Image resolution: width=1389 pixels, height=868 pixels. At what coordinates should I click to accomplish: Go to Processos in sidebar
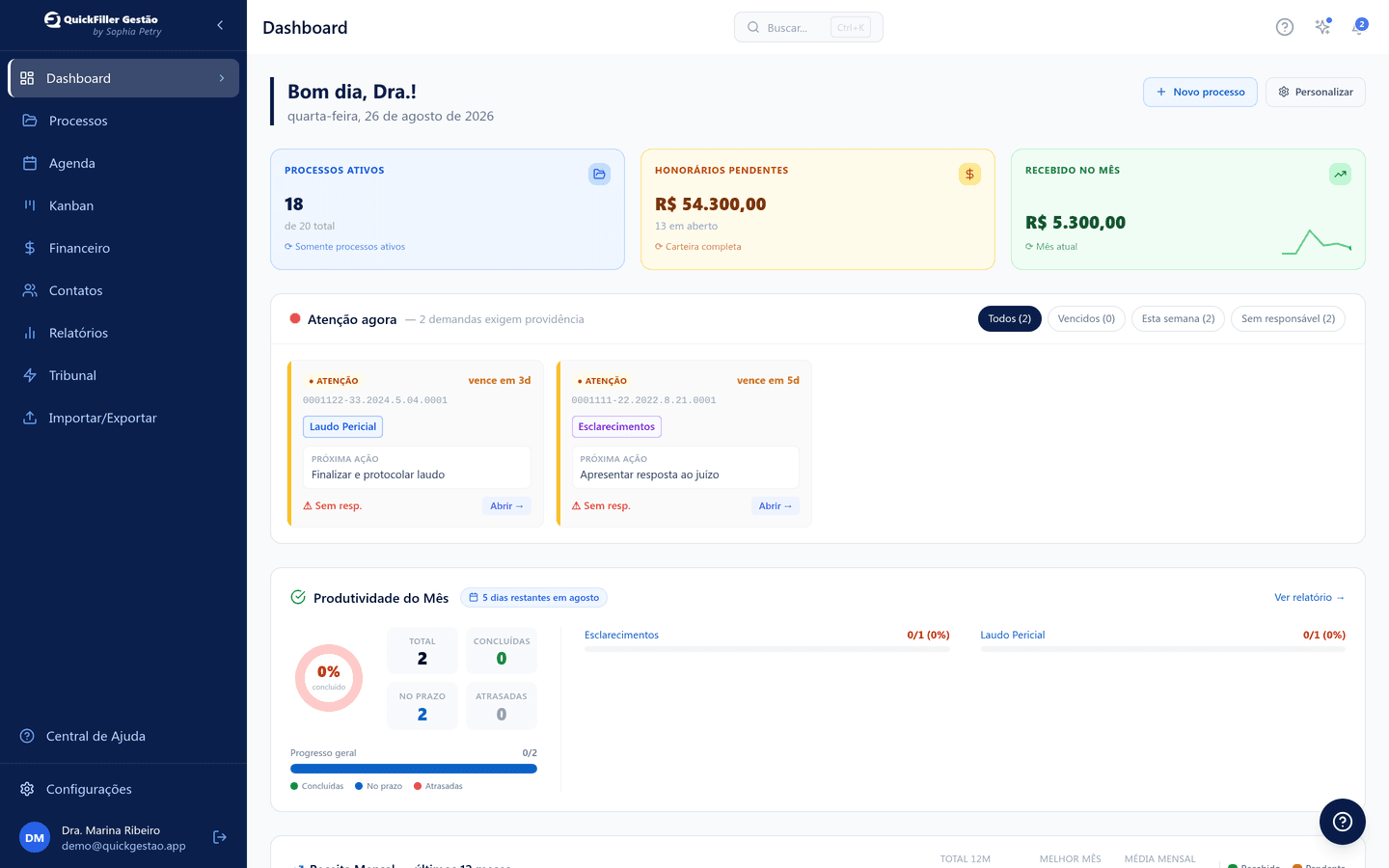[123, 121]
